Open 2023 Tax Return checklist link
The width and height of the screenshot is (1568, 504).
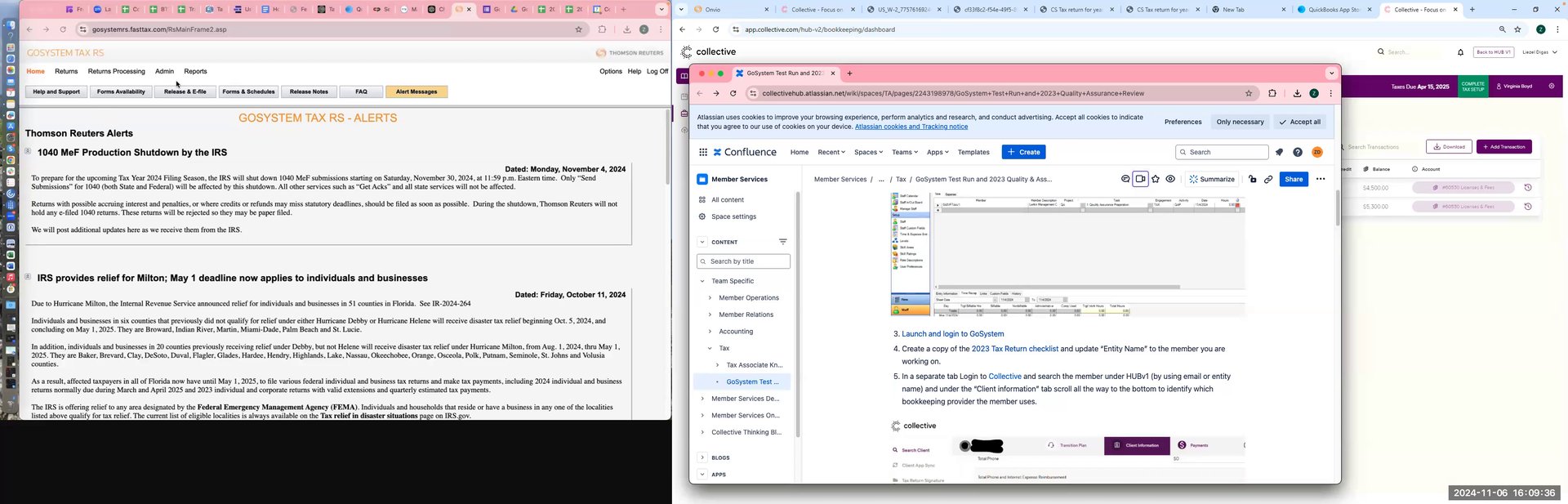(x=1014, y=349)
